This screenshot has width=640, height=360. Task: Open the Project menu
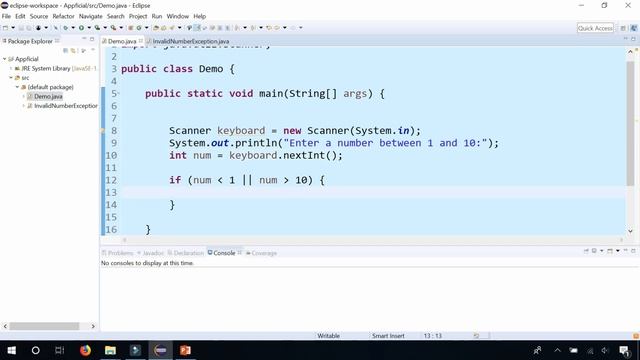pyautogui.click(x=138, y=16)
